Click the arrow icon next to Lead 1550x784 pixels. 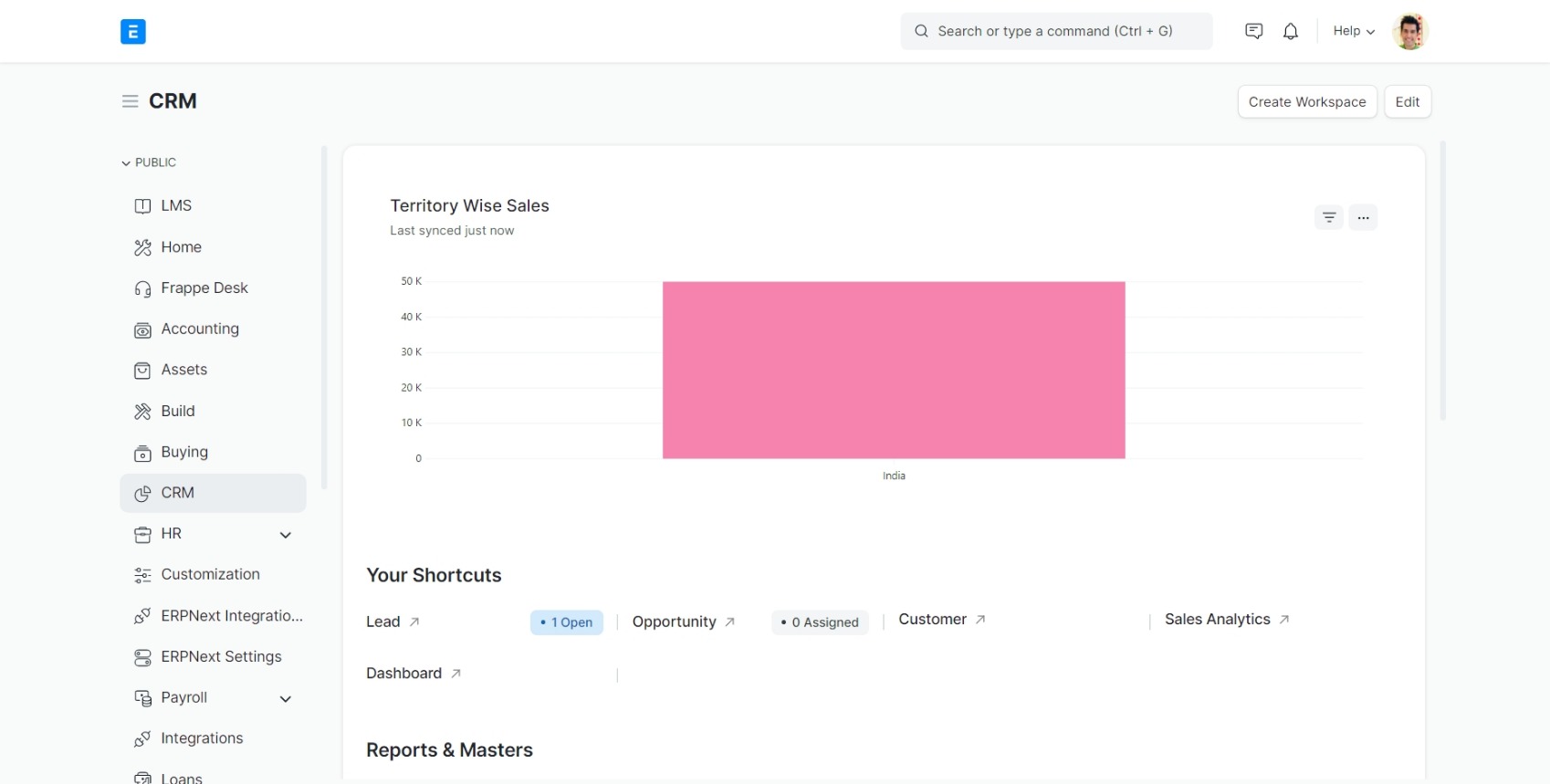click(x=414, y=622)
